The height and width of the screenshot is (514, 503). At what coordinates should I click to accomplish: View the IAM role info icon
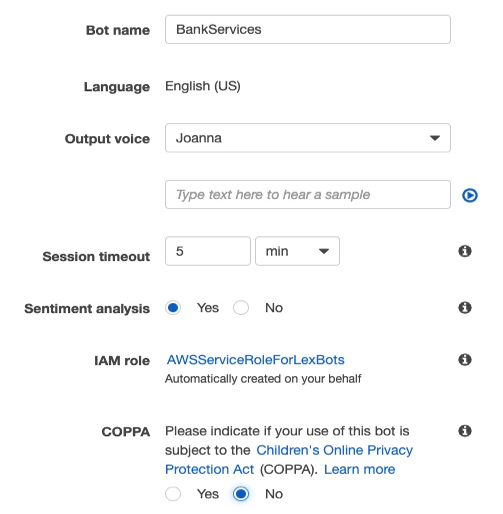coord(465,360)
